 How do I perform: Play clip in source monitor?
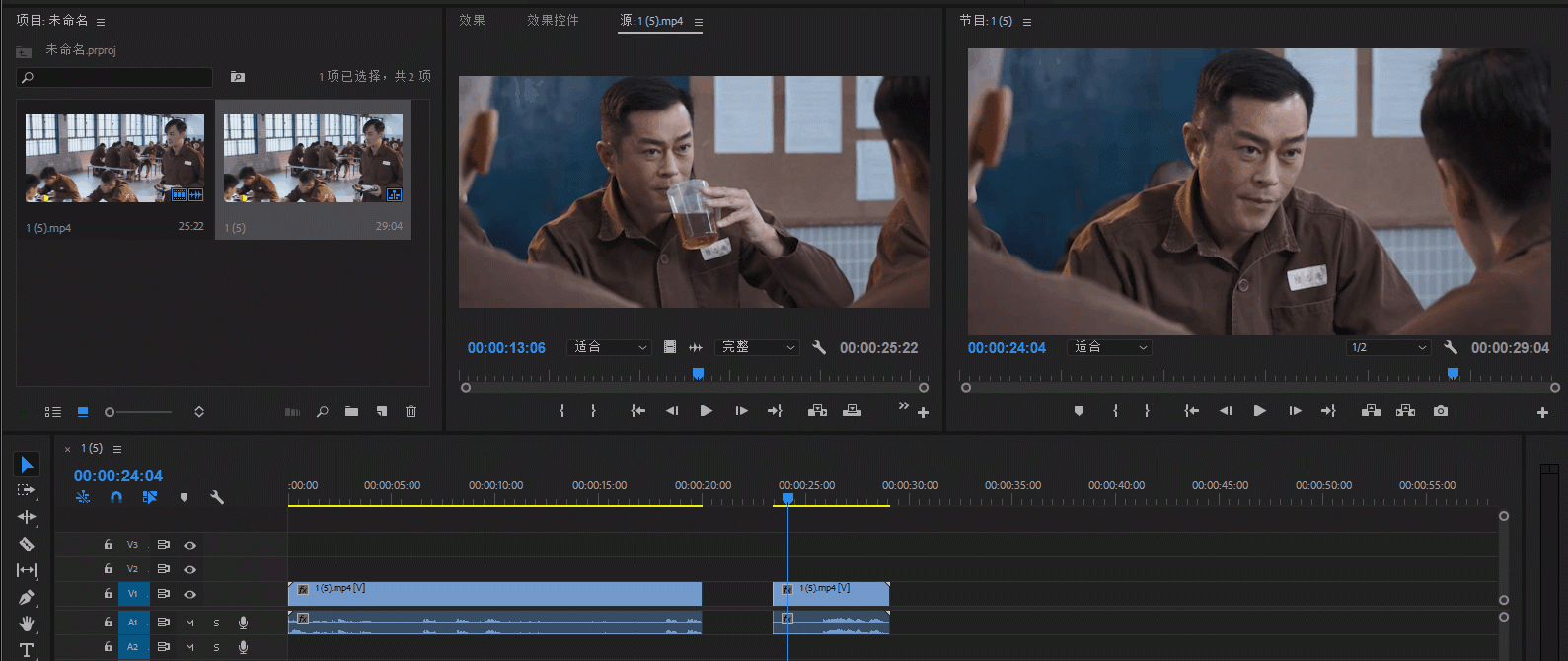point(706,411)
